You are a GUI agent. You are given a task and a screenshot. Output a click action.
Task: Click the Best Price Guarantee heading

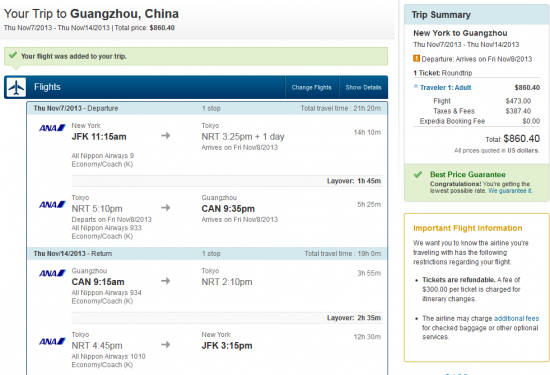click(468, 174)
